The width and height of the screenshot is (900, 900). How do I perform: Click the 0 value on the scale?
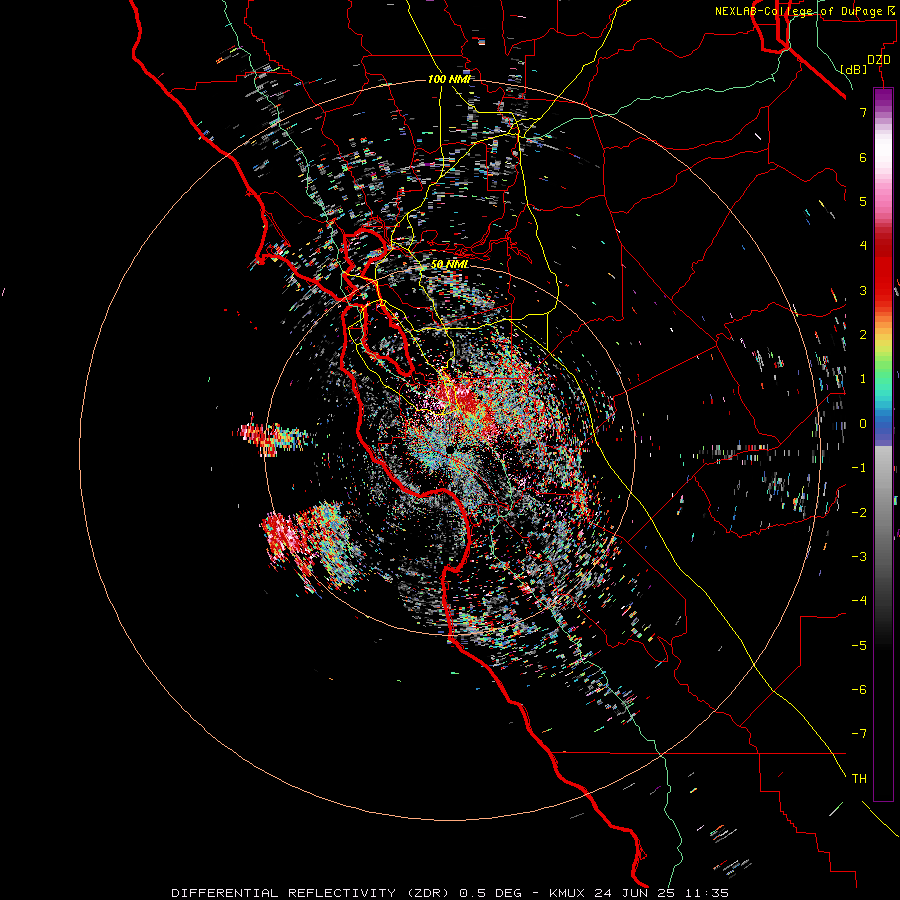point(863,424)
